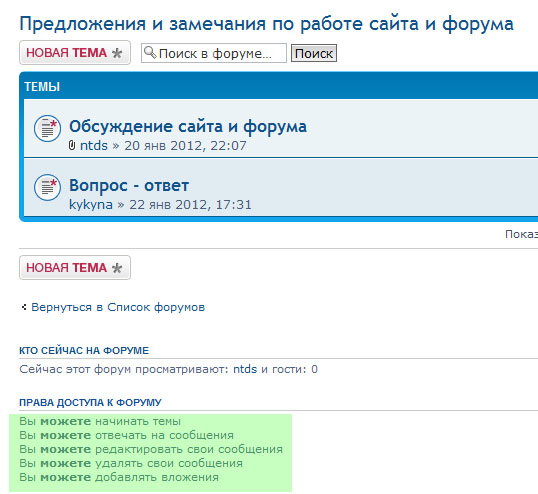The height and width of the screenshot is (494, 538).
Task: Open the topic Обсуждение сайта и форума
Action: pos(188,126)
